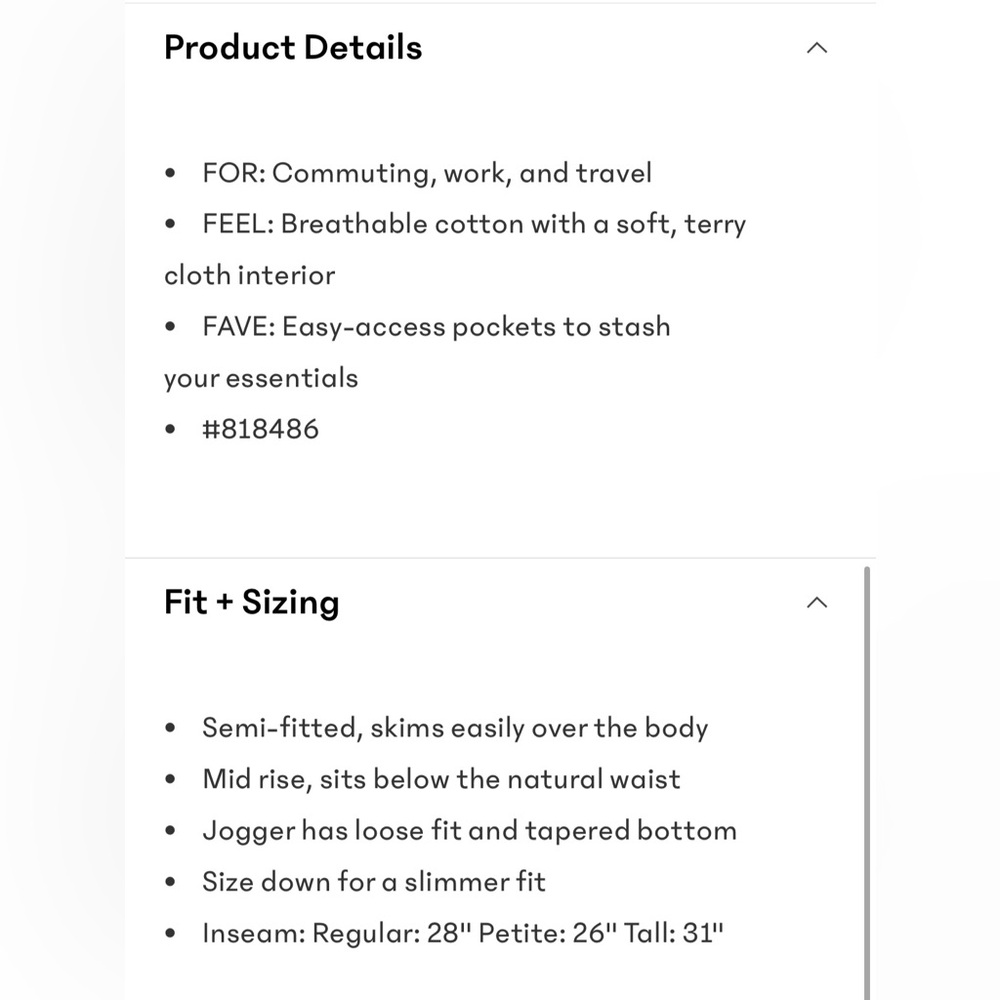Click the FAVE: Easy-access pockets line

436,327
